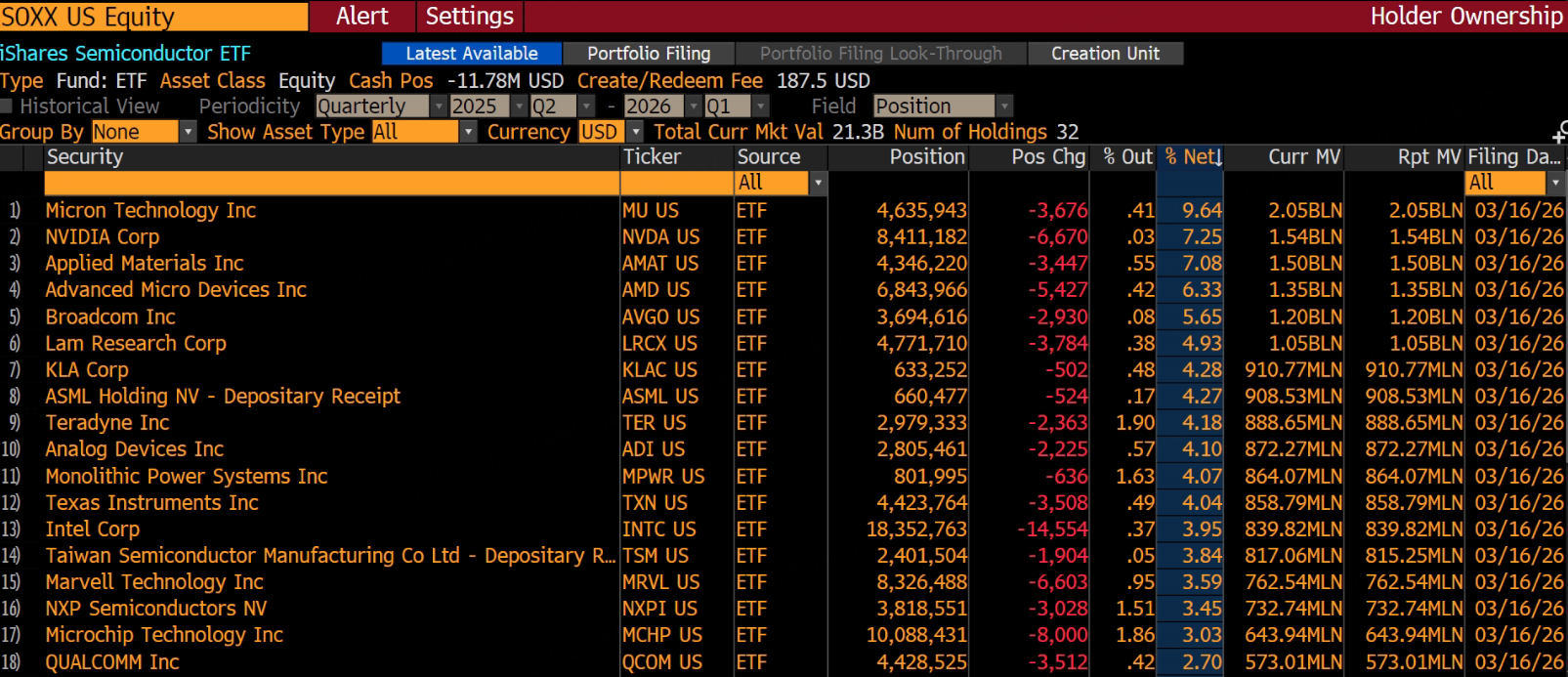Click the -14,554 Pos Chg value
This screenshot has width=1568, height=677.
(1052, 529)
